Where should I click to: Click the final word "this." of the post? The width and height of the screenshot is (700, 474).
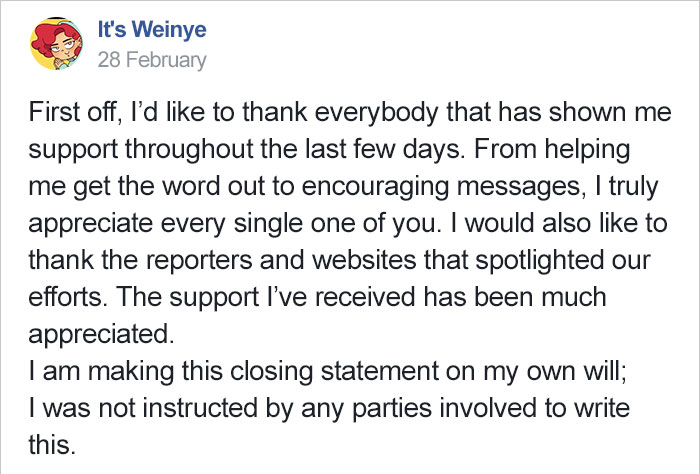(x=52, y=445)
